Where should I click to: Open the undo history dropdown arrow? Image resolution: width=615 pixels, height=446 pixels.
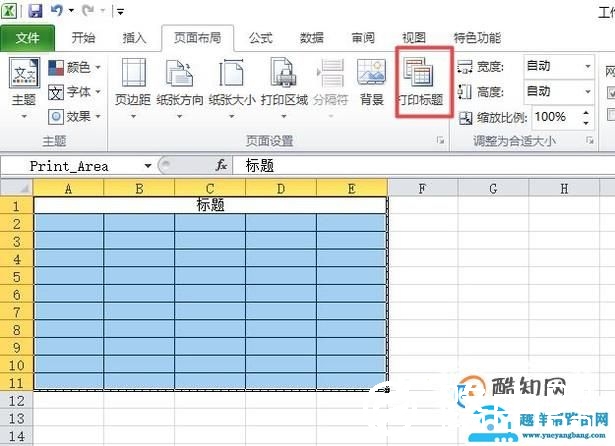click(x=71, y=11)
